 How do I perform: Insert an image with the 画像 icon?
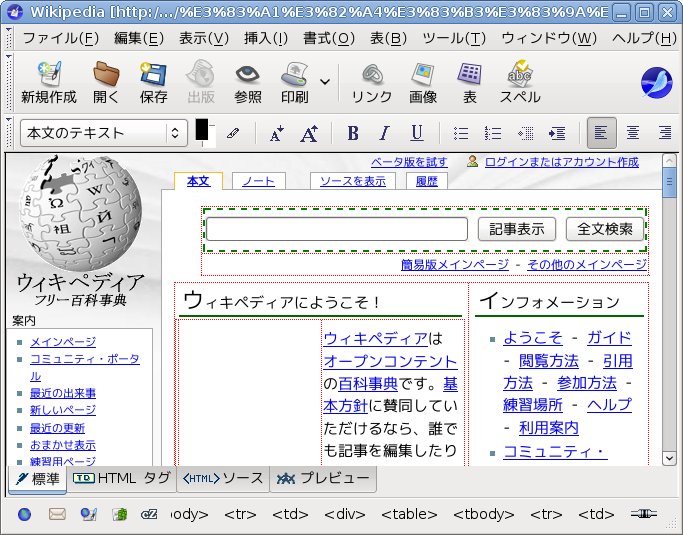pyautogui.click(x=423, y=82)
